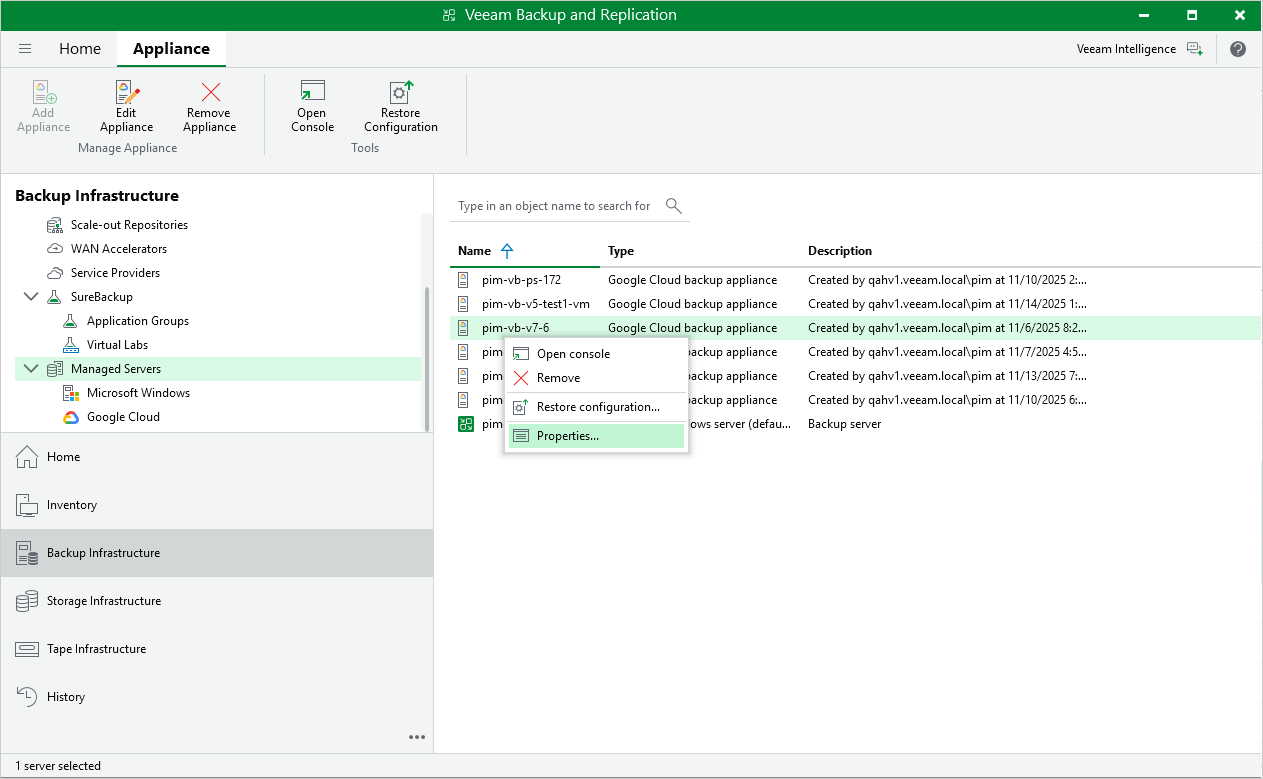Click the Open Console ribbon icon
This screenshot has height=779, width=1263.
(x=312, y=106)
